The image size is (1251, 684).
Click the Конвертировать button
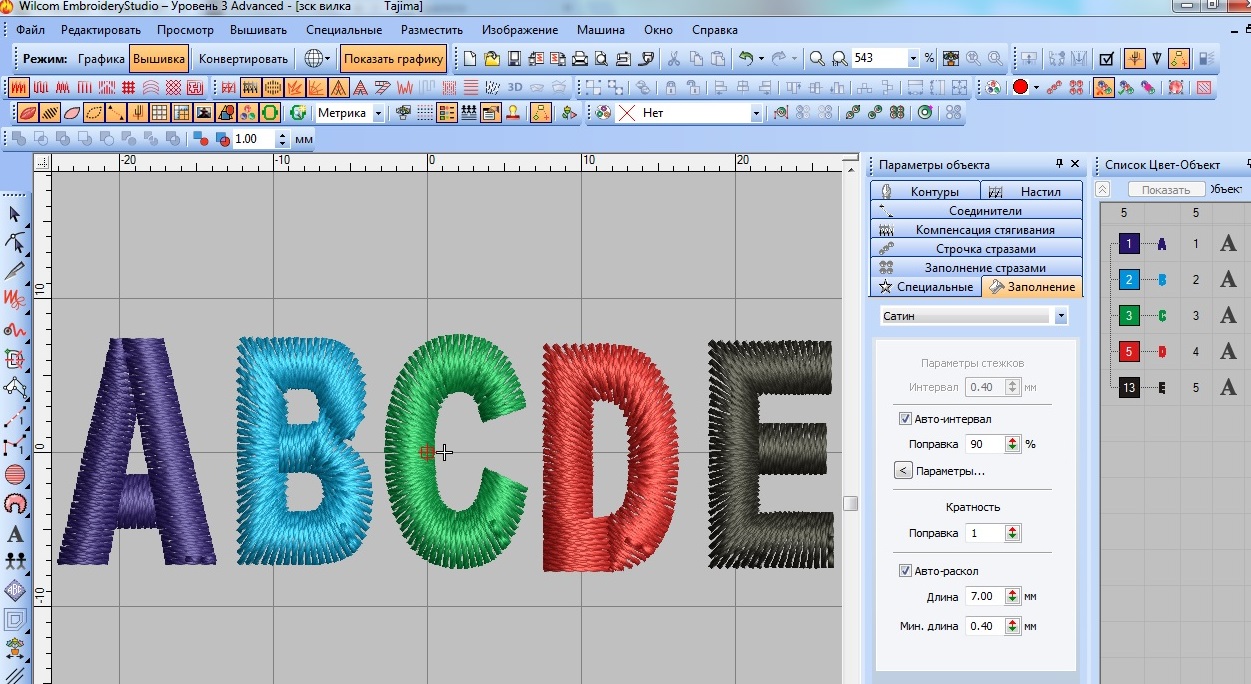click(244, 59)
